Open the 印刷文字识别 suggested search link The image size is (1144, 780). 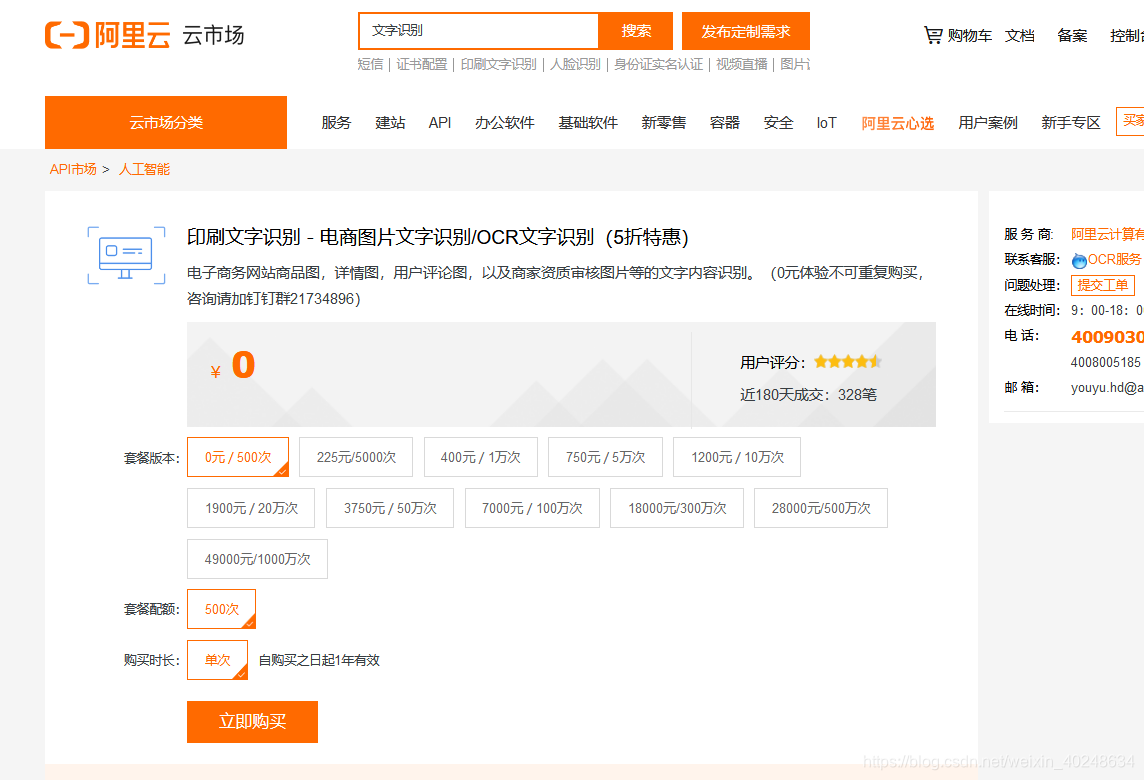click(x=498, y=64)
